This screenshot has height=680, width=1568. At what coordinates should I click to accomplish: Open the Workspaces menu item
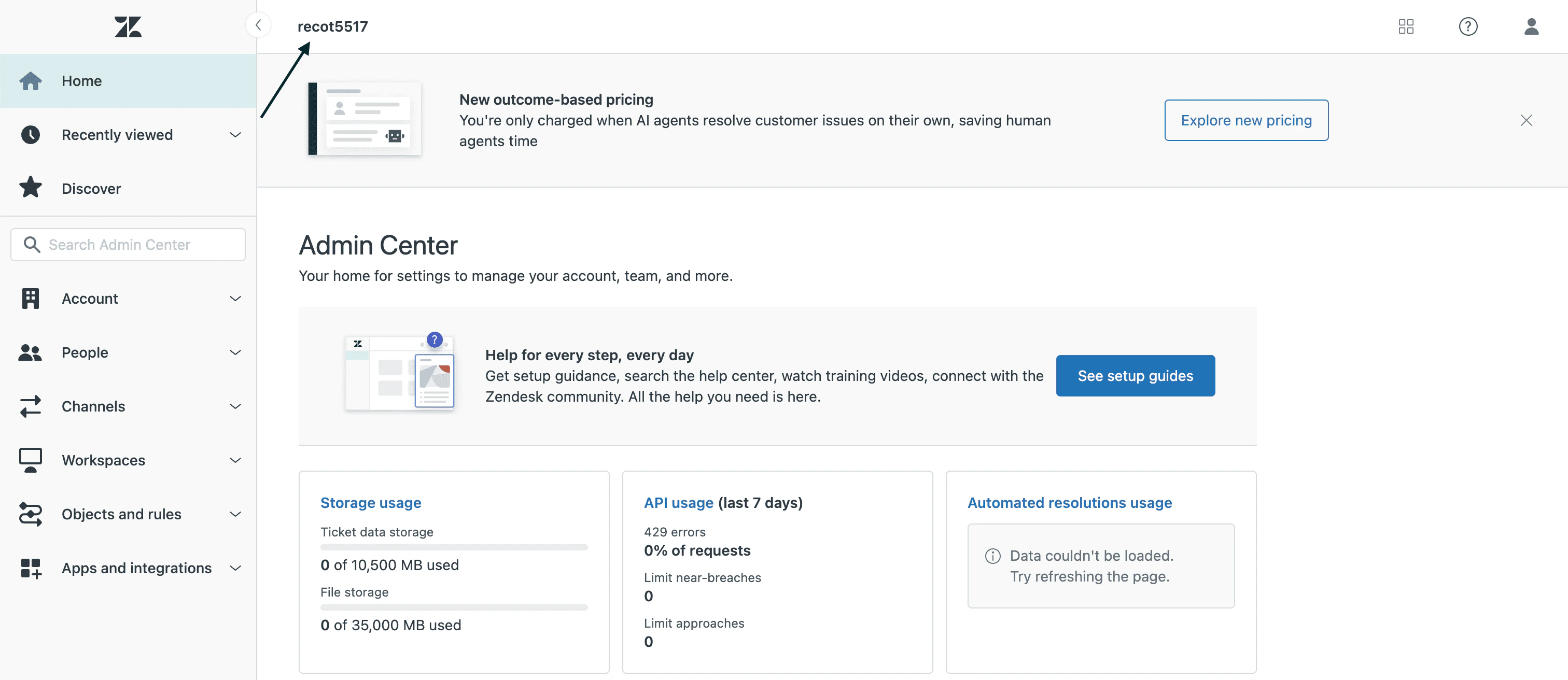[x=104, y=460]
